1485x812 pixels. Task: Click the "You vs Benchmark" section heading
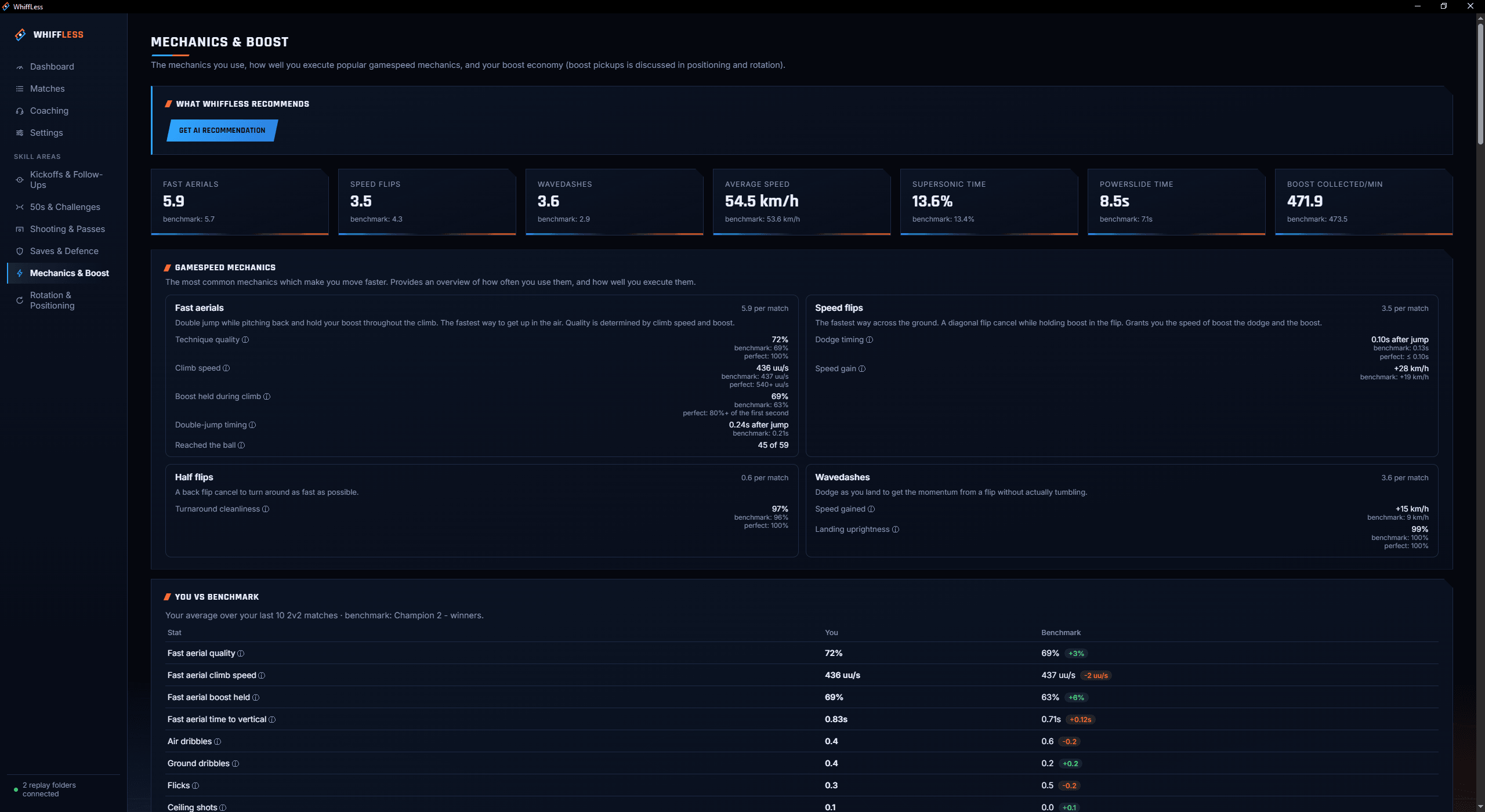coord(217,597)
